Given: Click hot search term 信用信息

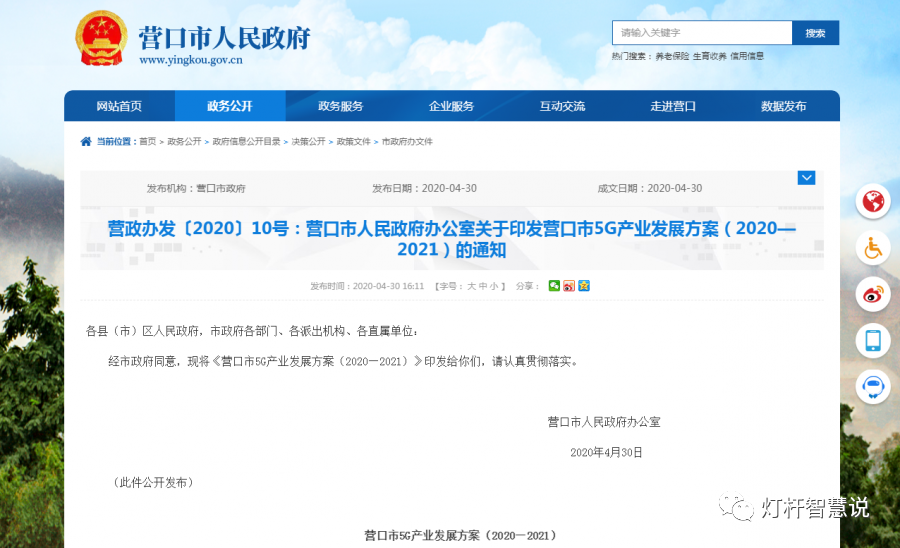Looking at the screenshot, I should click(x=747, y=56).
